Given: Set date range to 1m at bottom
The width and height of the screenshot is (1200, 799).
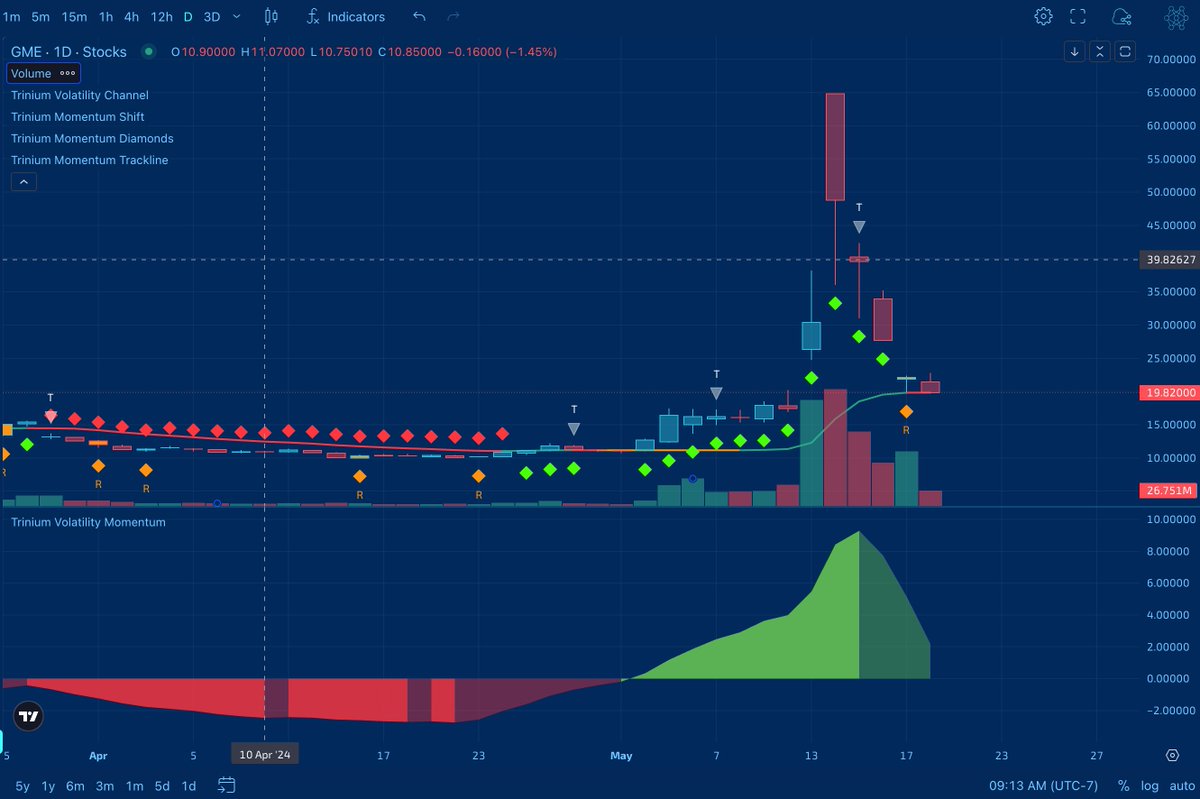Looking at the screenshot, I should (x=133, y=785).
